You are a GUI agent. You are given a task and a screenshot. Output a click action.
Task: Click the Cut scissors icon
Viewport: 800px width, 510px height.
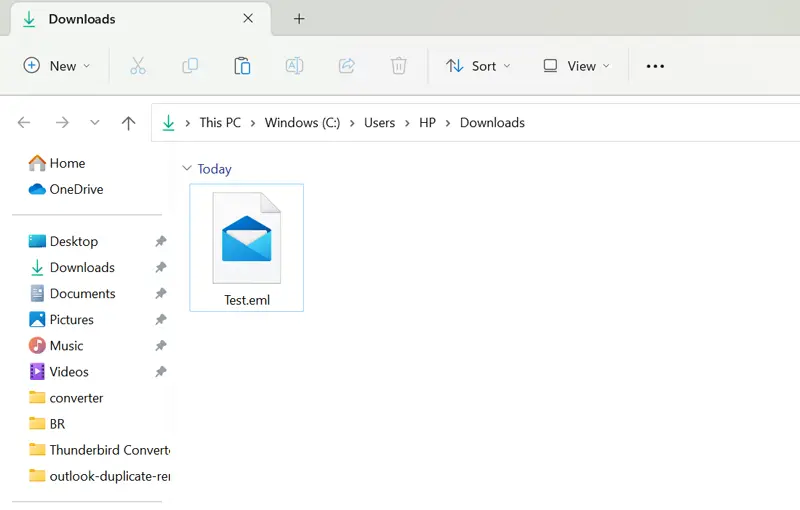tap(138, 66)
